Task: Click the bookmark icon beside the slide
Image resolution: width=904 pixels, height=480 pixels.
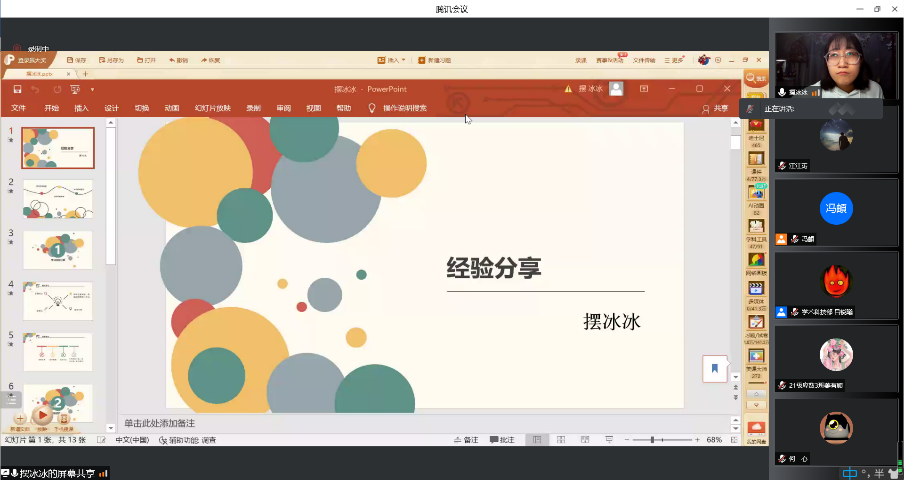Action: pos(714,368)
